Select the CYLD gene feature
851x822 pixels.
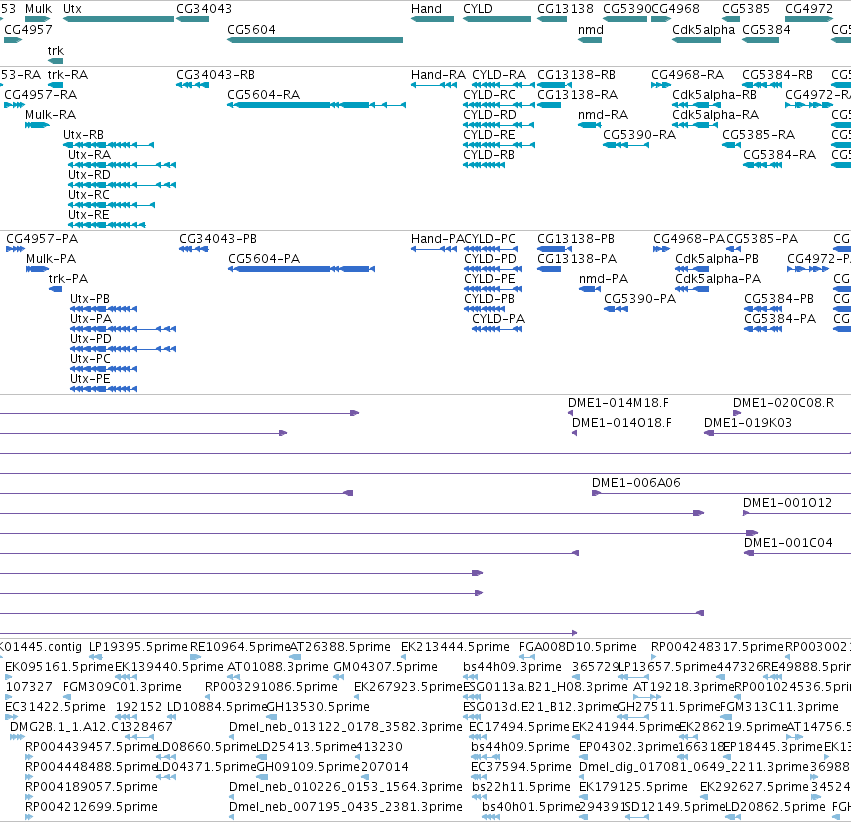click(497, 19)
